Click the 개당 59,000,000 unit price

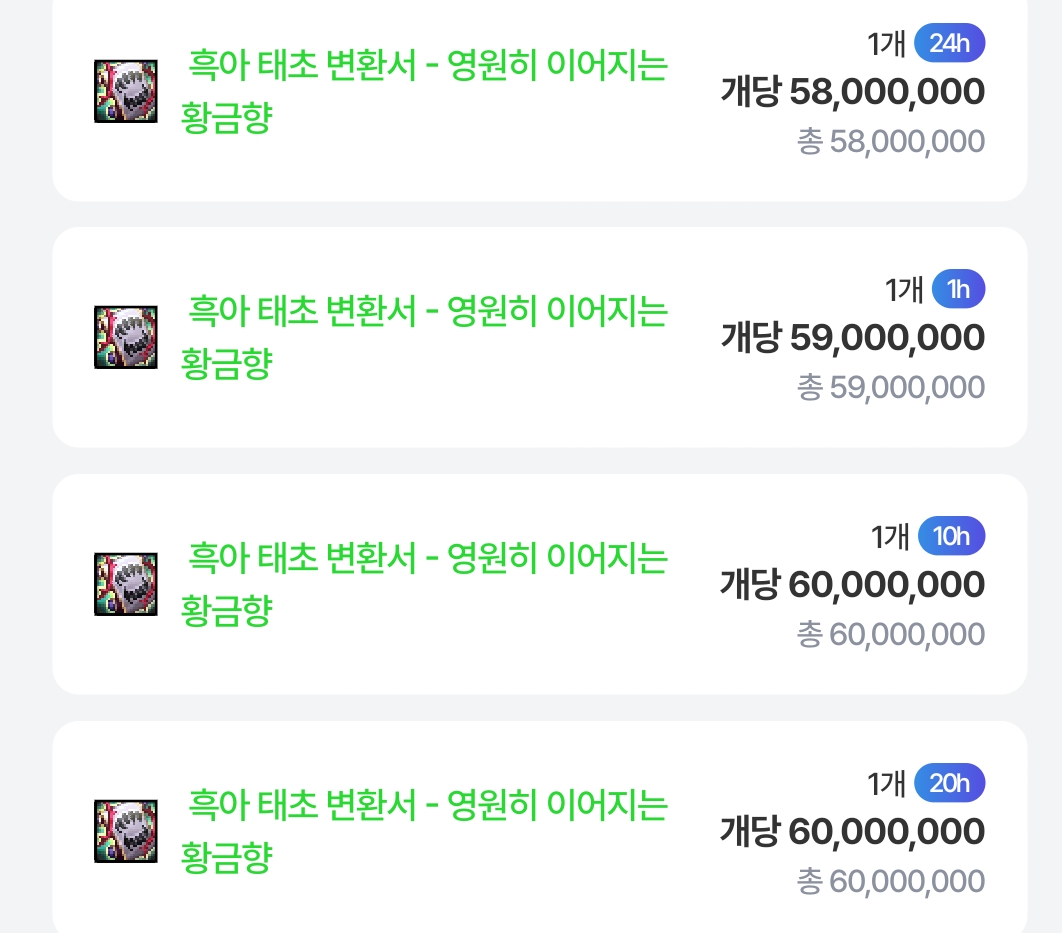coord(852,338)
